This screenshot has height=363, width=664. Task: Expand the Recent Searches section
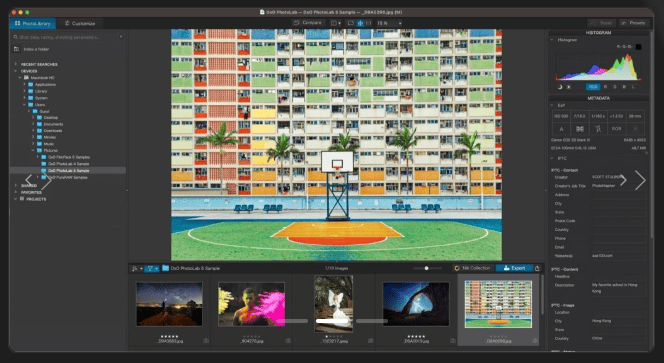[16, 64]
